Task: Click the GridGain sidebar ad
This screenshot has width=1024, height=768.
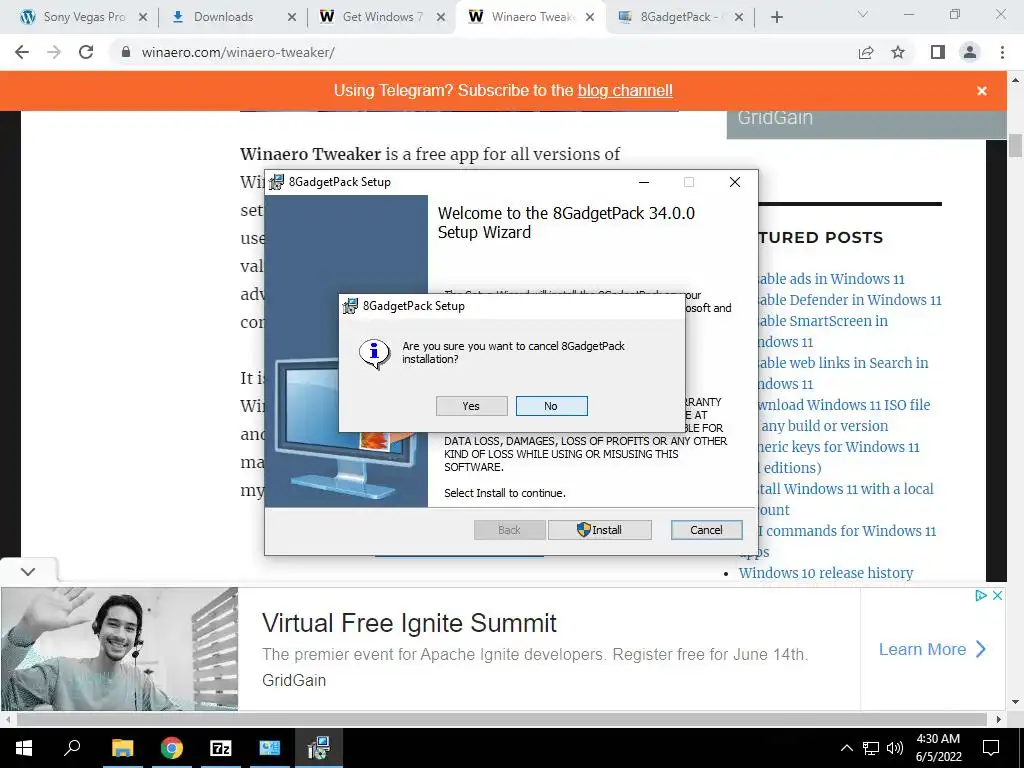Action: [x=866, y=124]
